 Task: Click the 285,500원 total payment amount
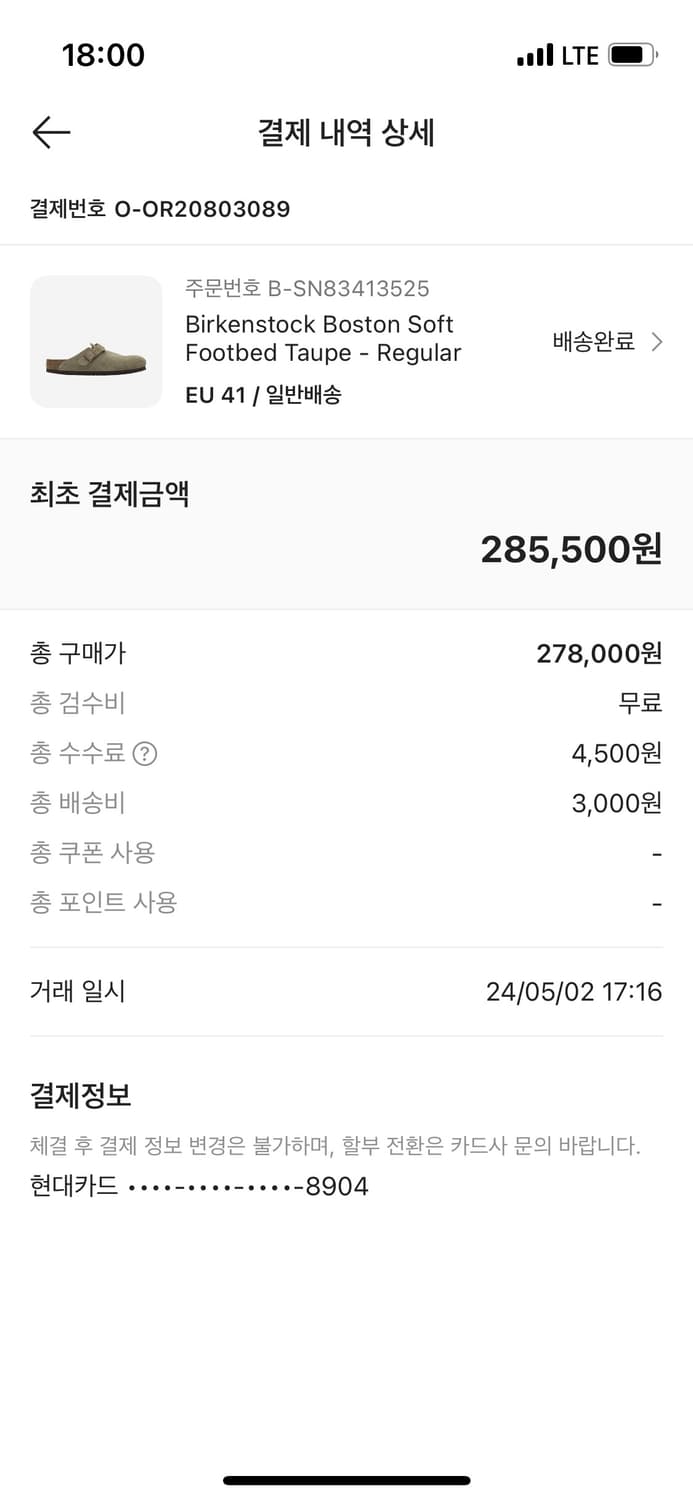point(571,549)
